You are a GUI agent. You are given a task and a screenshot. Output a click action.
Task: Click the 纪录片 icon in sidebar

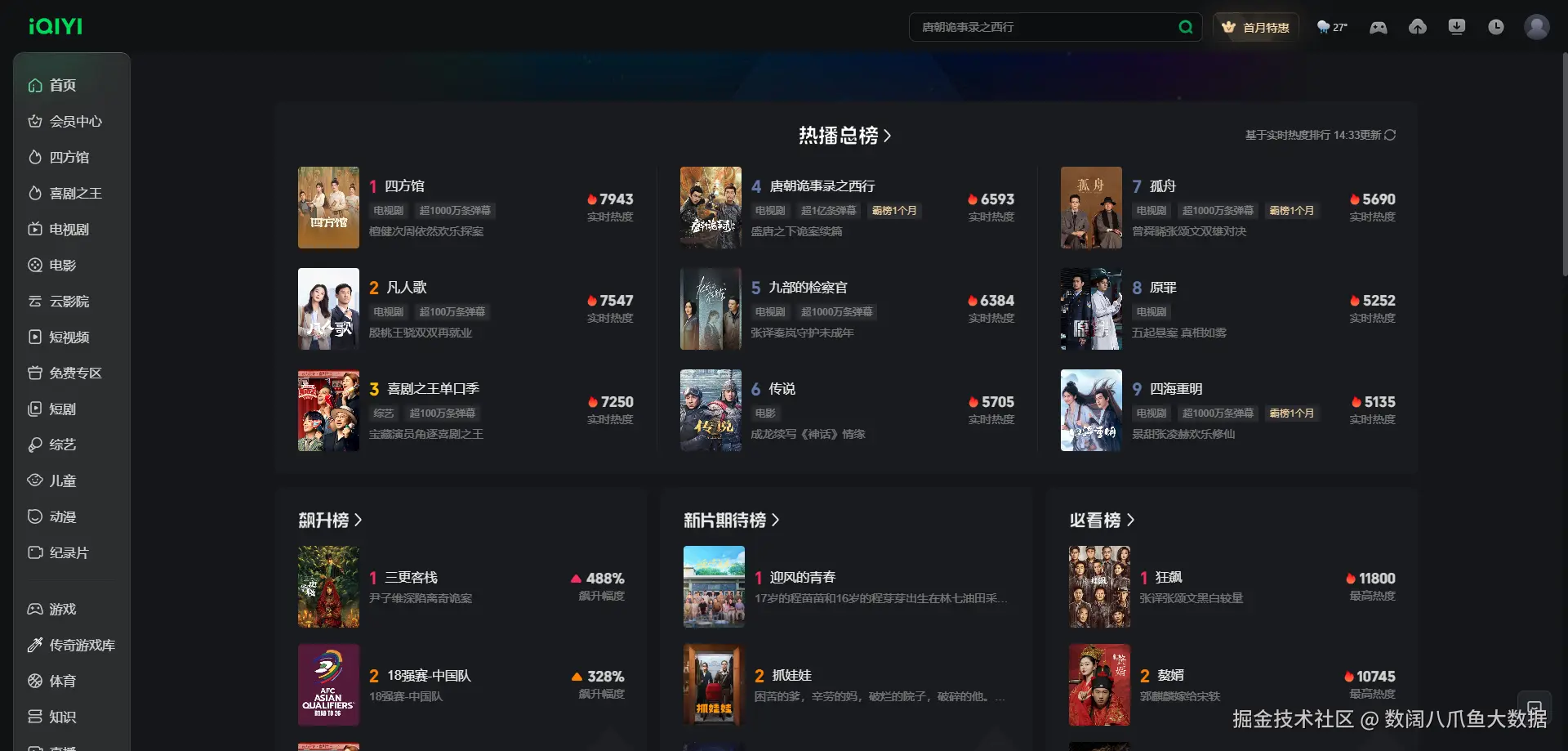pyautogui.click(x=35, y=552)
